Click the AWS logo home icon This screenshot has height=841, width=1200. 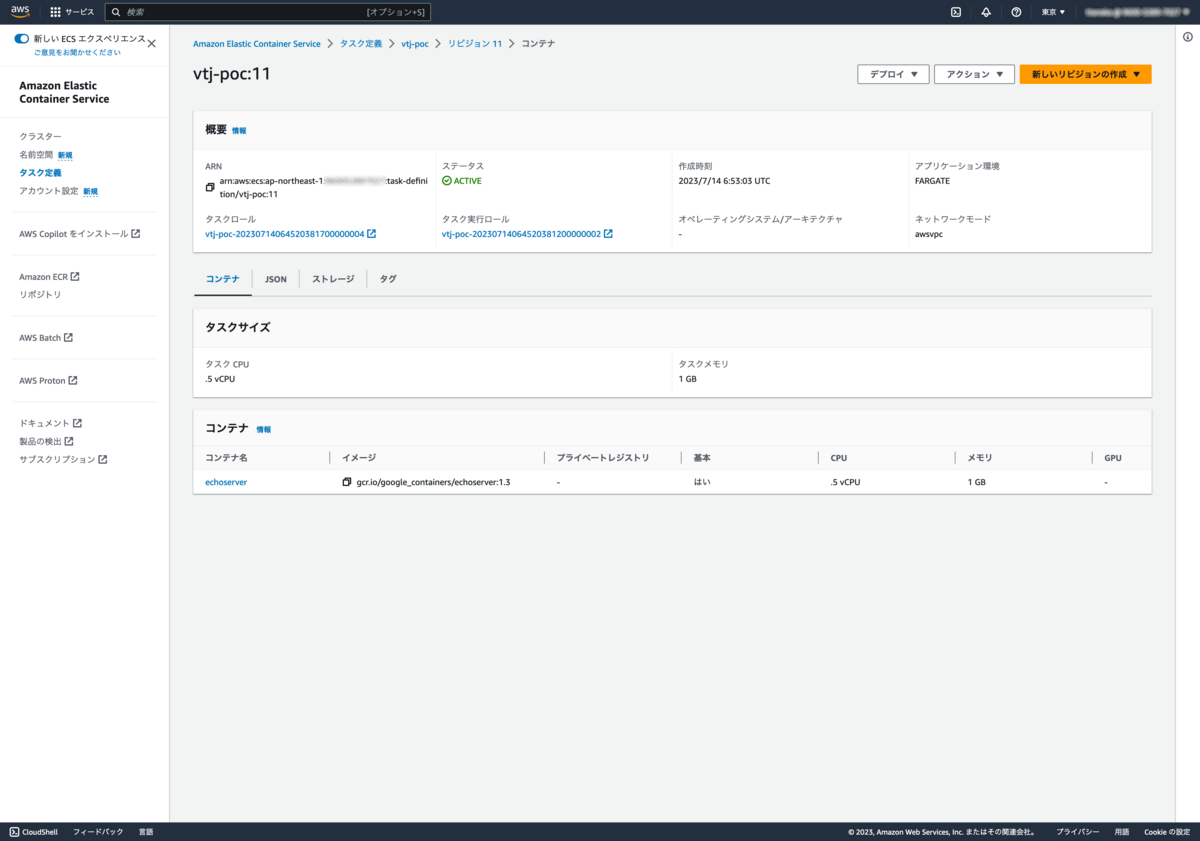pos(21,12)
